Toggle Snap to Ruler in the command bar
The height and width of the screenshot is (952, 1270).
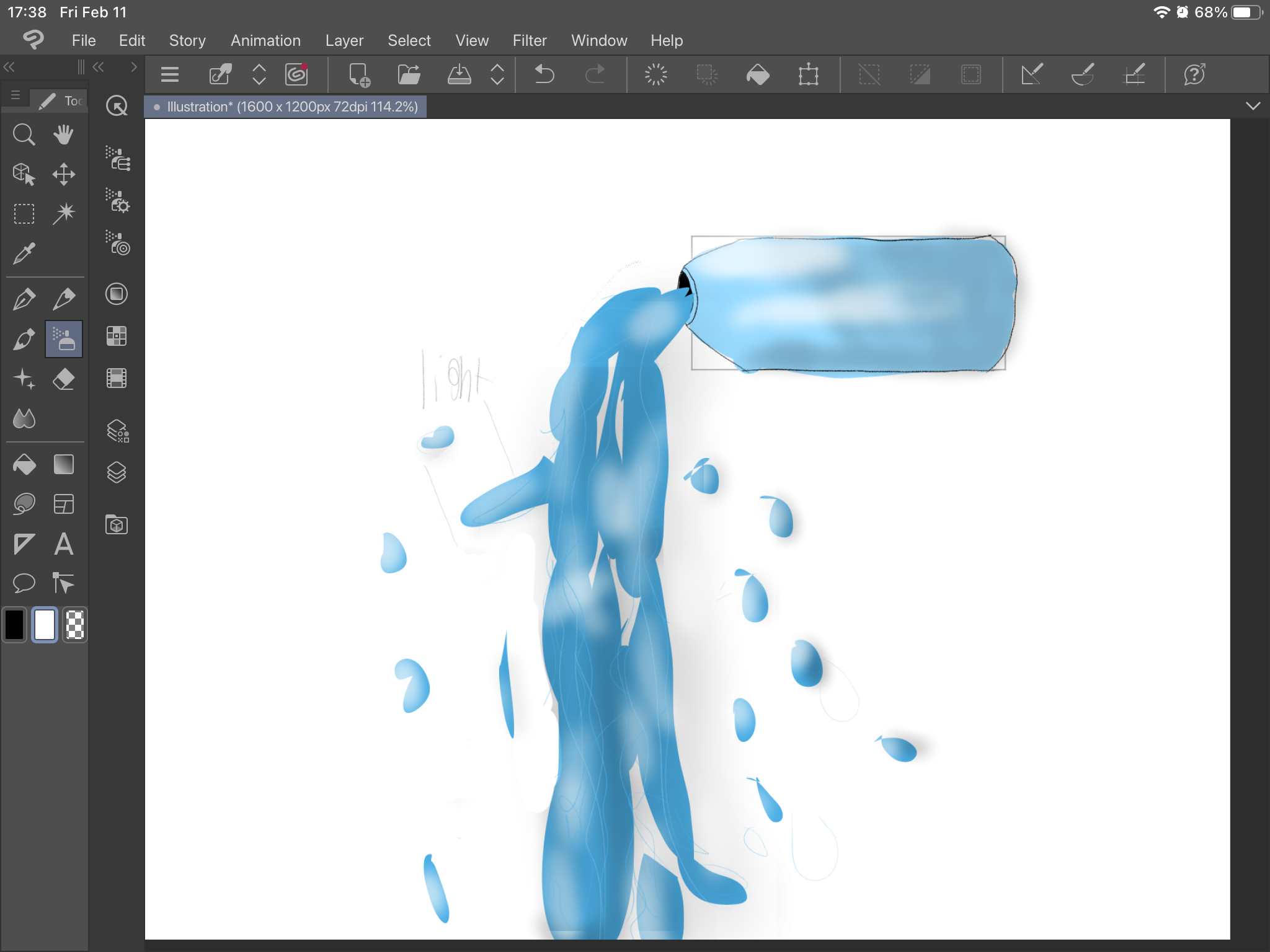click(x=1031, y=74)
